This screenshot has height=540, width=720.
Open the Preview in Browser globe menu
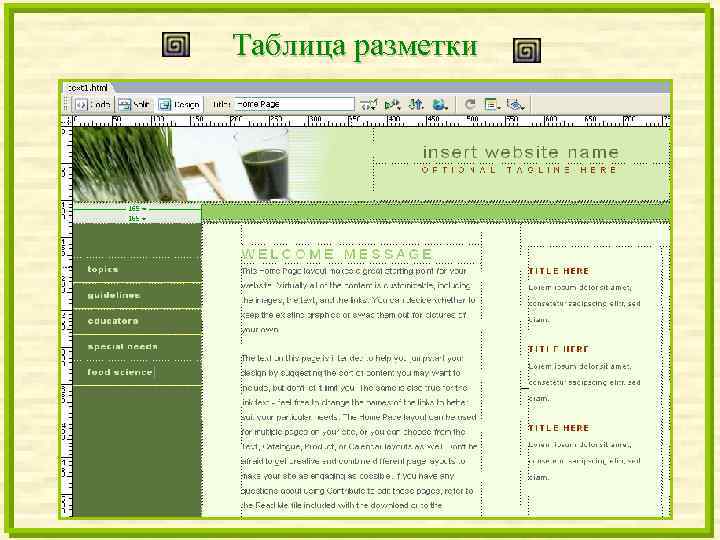[440, 105]
